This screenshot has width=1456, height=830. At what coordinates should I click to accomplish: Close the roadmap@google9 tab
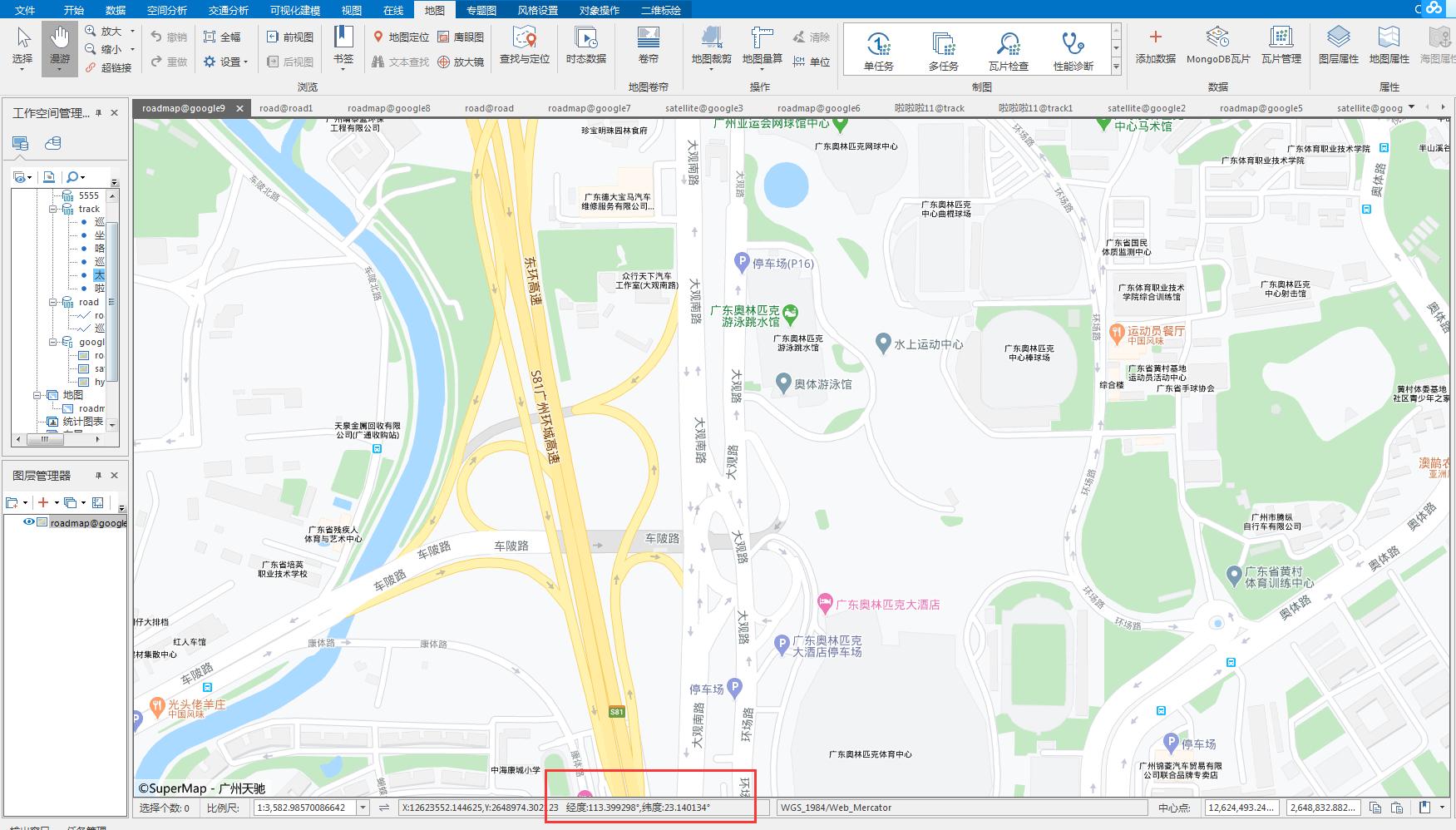click(239, 108)
